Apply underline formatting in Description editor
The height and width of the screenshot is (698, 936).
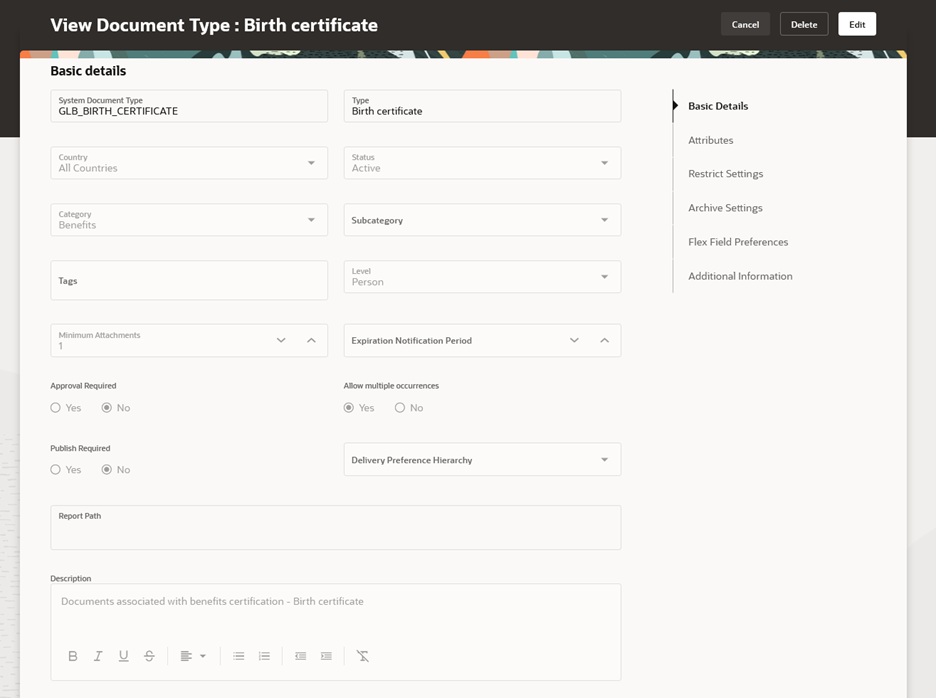click(x=124, y=656)
